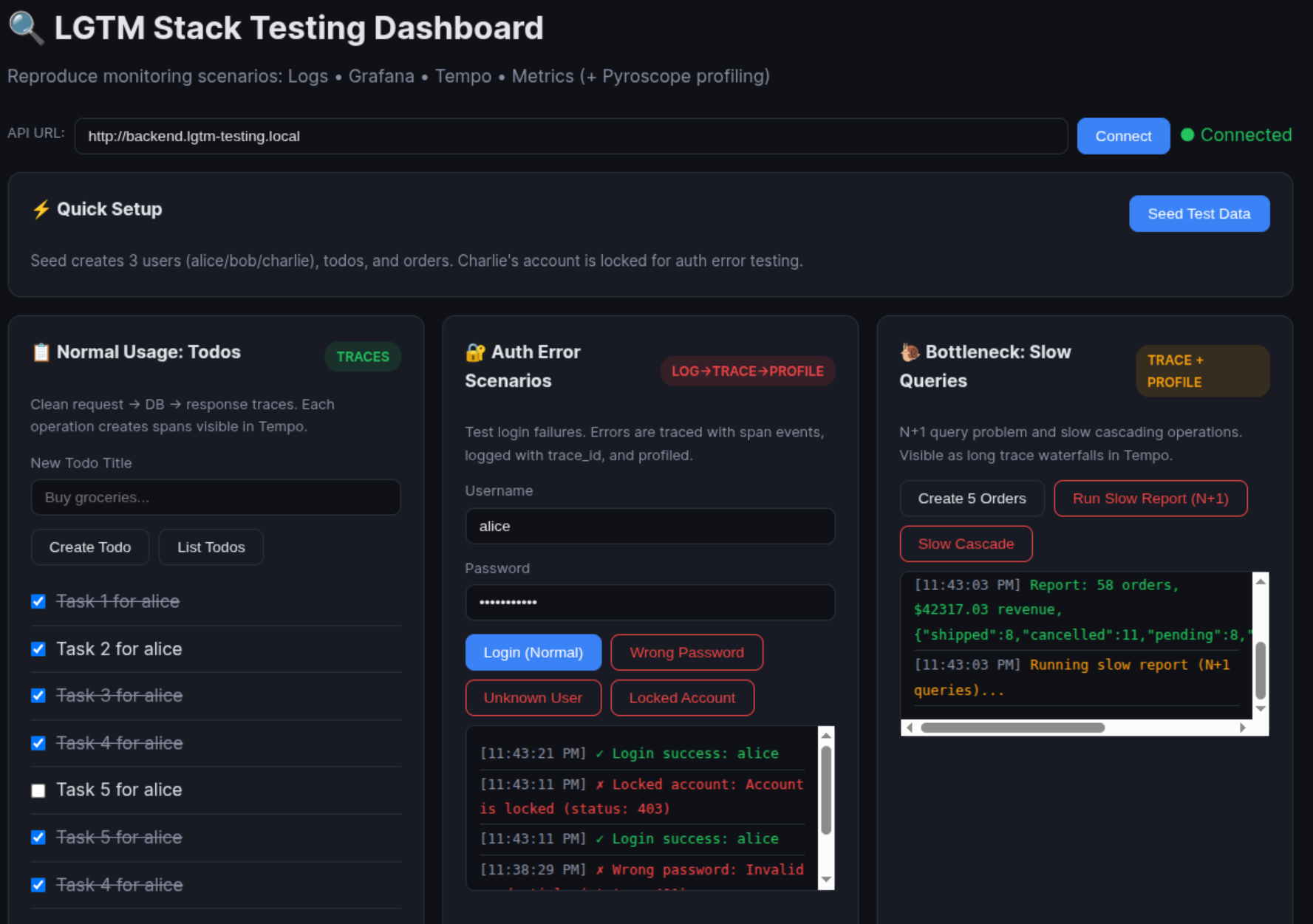1313x924 pixels.
Task: Uncheck the Task 2 for alice checkbox
Action: (38, 649)
